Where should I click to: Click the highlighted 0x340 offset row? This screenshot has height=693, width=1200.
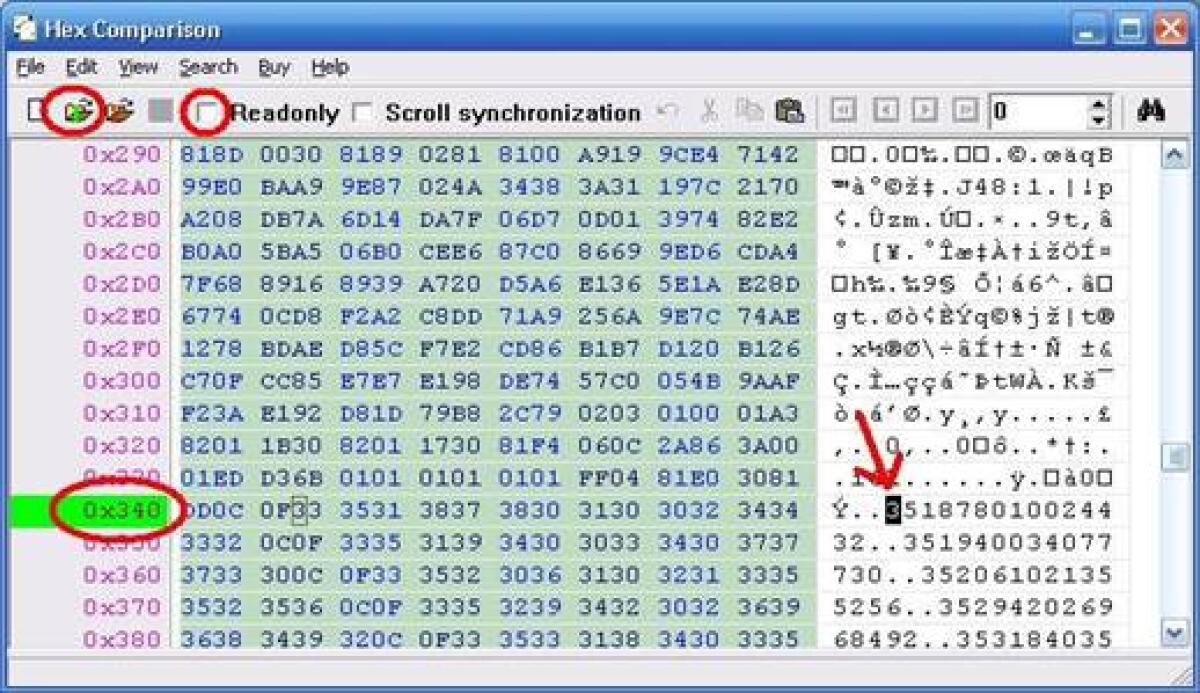(122, 510)
